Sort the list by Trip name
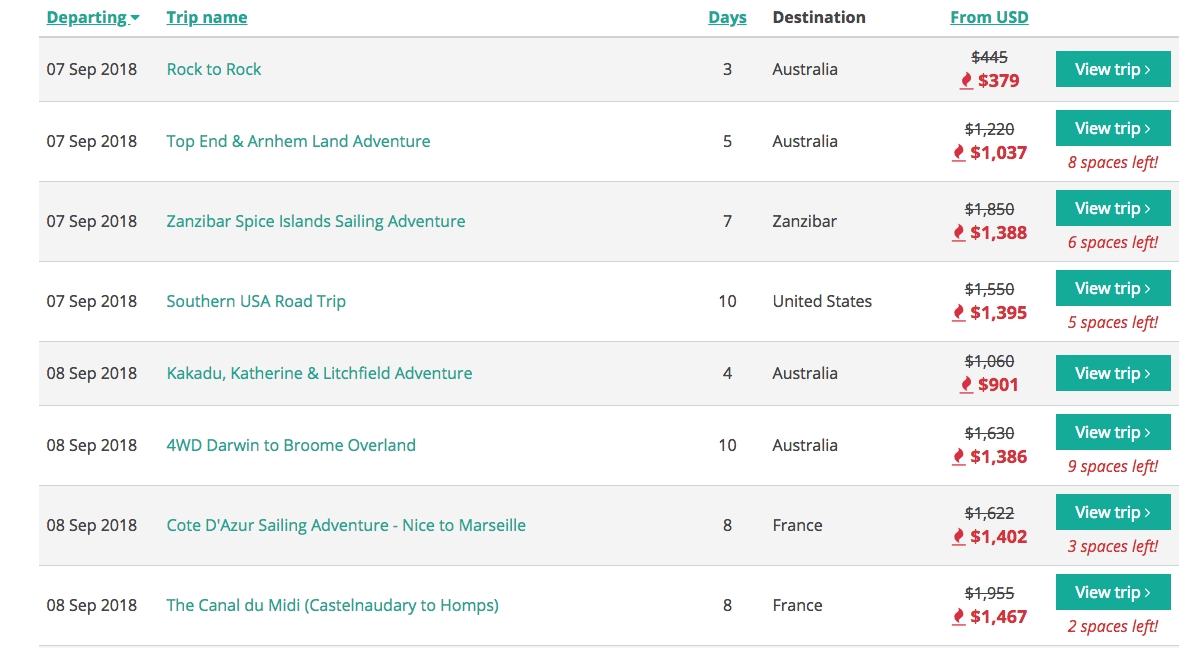This screenshot has width=1186, height=648. coord(206,17)
